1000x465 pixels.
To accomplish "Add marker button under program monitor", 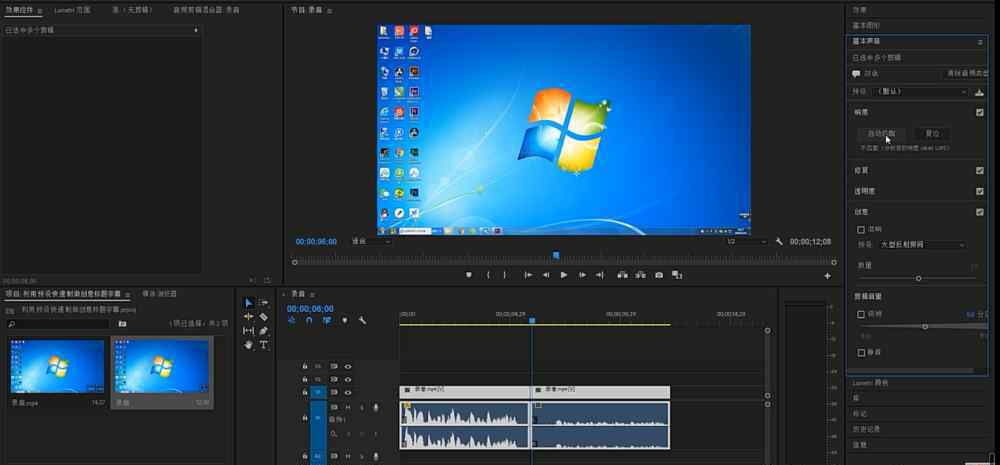I will (x=469, y=275).
